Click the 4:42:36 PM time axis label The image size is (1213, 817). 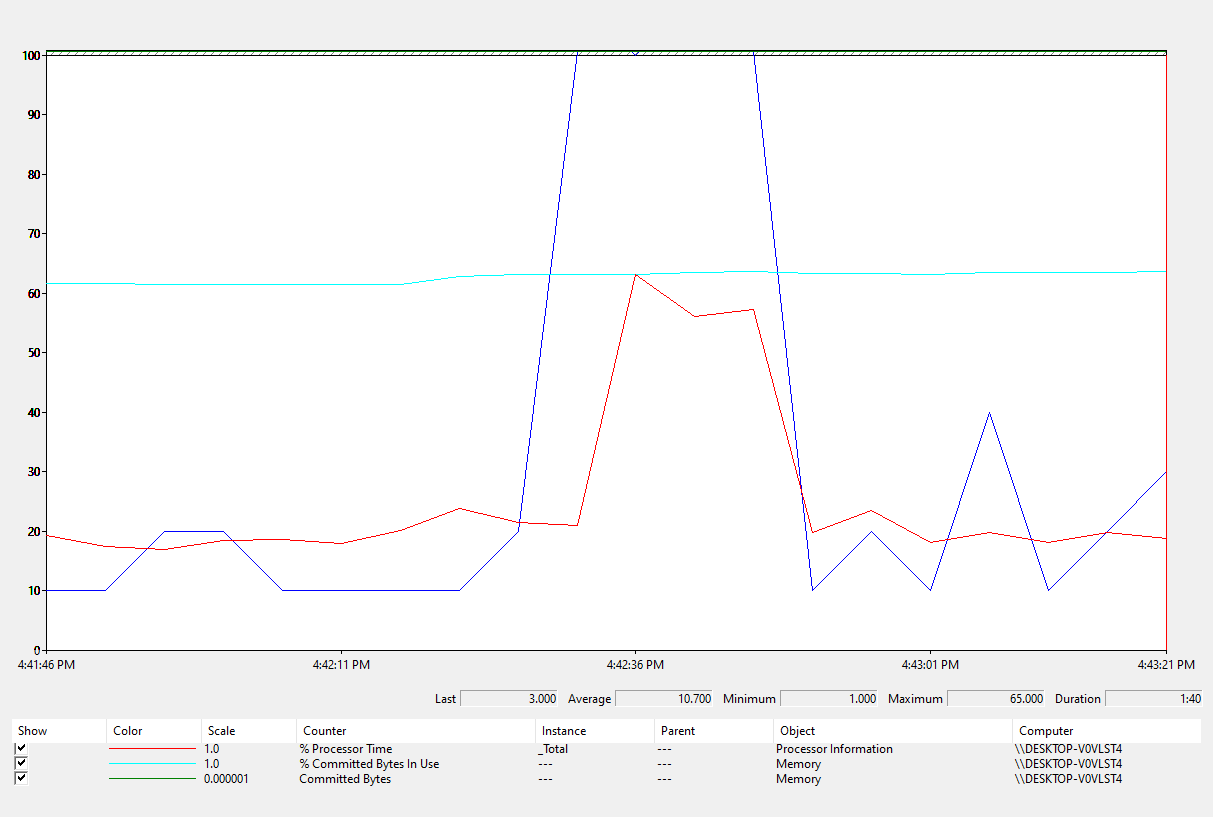(x=635, y=664)
